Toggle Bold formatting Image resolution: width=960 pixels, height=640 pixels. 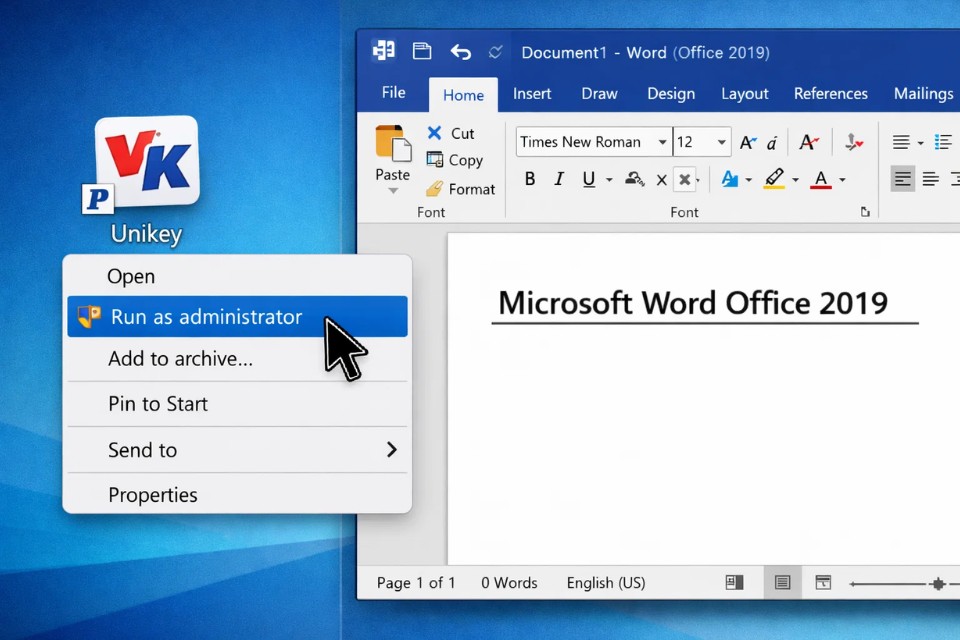pyautogui.click(x=530, y=179)
